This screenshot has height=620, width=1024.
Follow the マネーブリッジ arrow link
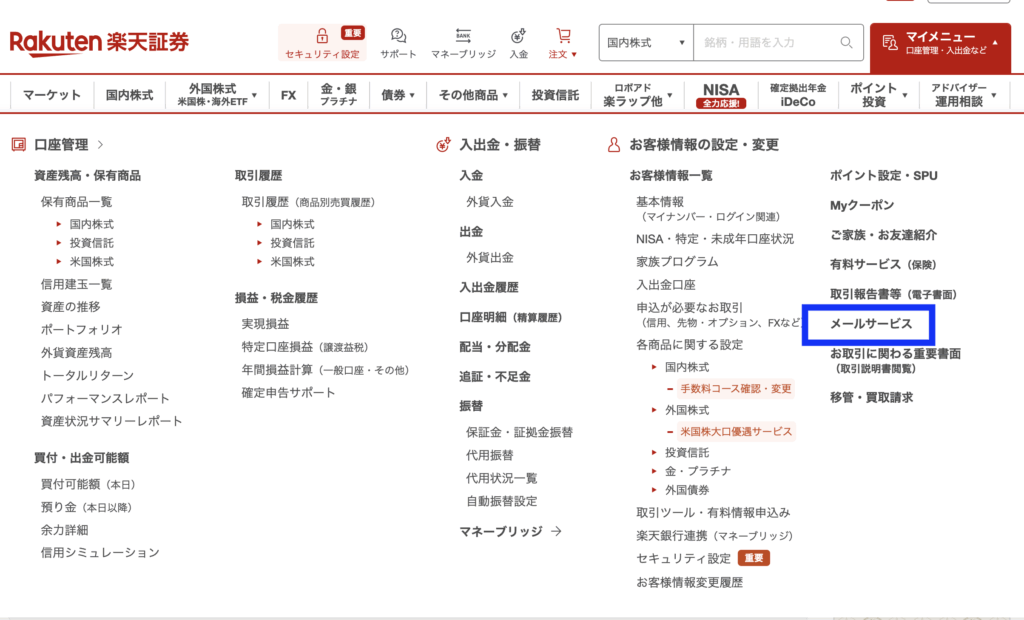tap(510, 531)
